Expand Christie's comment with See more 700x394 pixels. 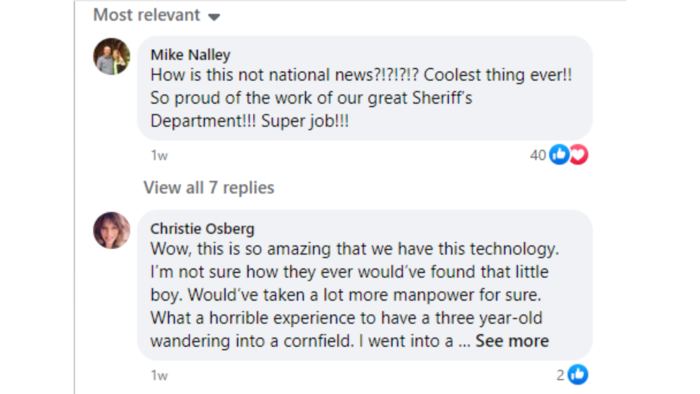[x=512, y=341]
